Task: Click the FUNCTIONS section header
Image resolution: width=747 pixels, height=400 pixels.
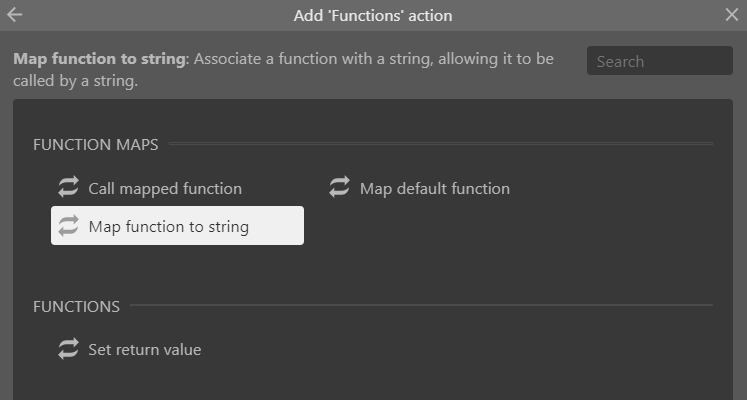Action: coord(77,306)
